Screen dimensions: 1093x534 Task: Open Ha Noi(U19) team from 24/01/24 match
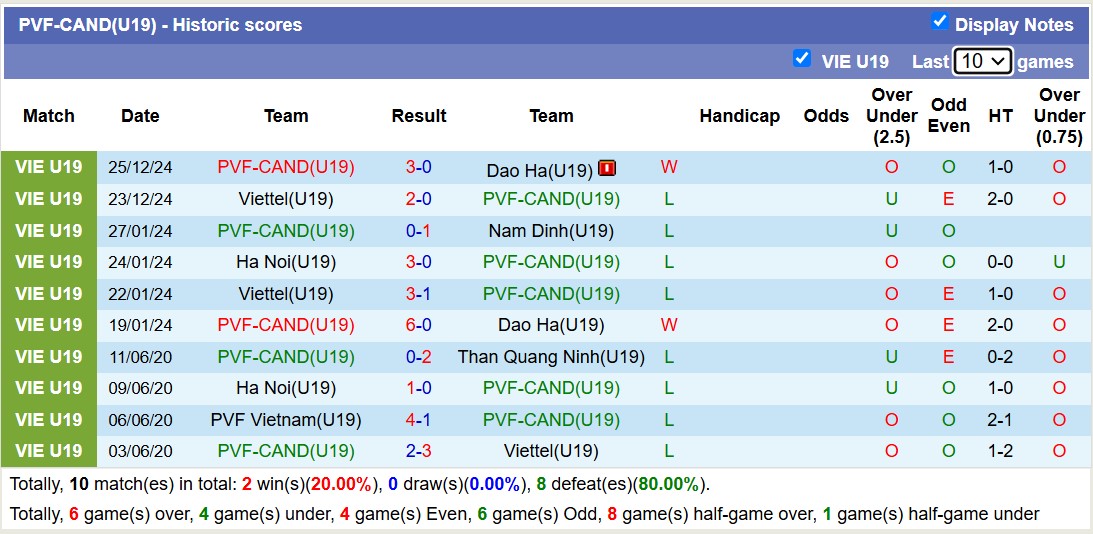pyautogui.click(x=286, y=262)
